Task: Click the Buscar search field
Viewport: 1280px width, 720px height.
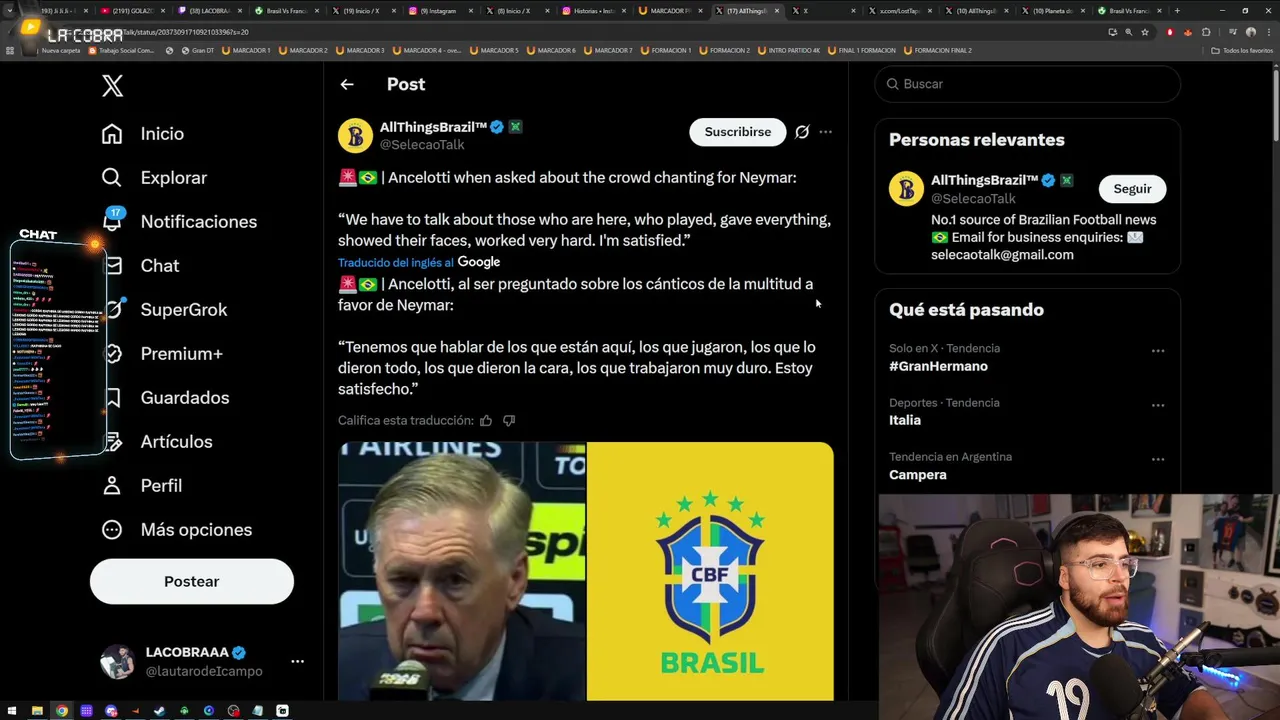Action: pos(1028,84)
